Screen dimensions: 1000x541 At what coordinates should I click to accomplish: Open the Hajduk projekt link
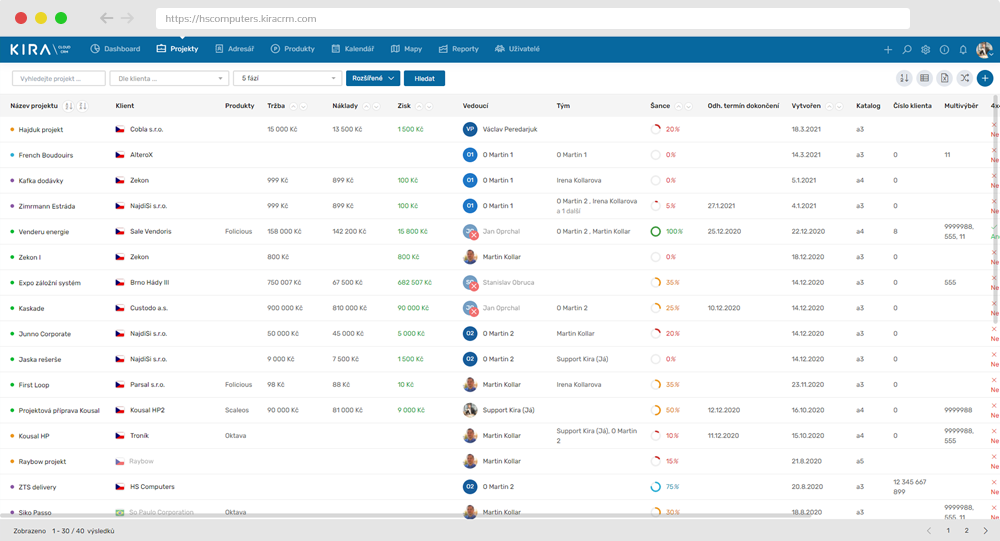point(41,130)
